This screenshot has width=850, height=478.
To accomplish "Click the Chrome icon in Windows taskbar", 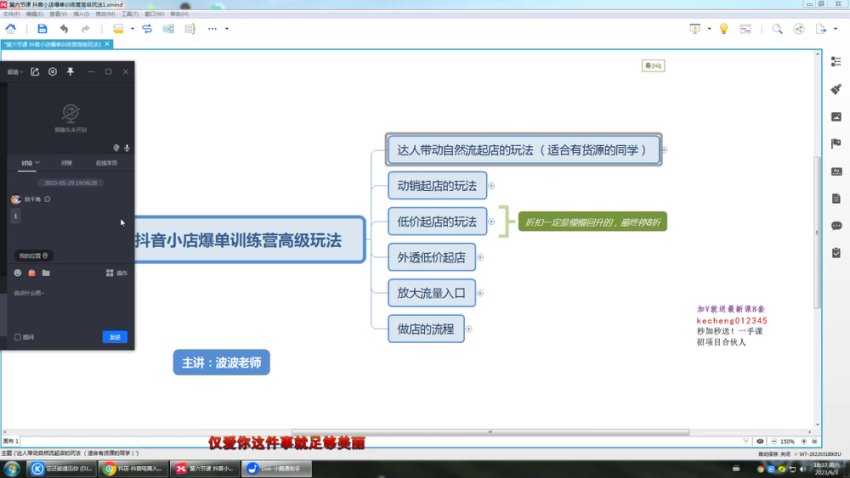I will point(108,468).
